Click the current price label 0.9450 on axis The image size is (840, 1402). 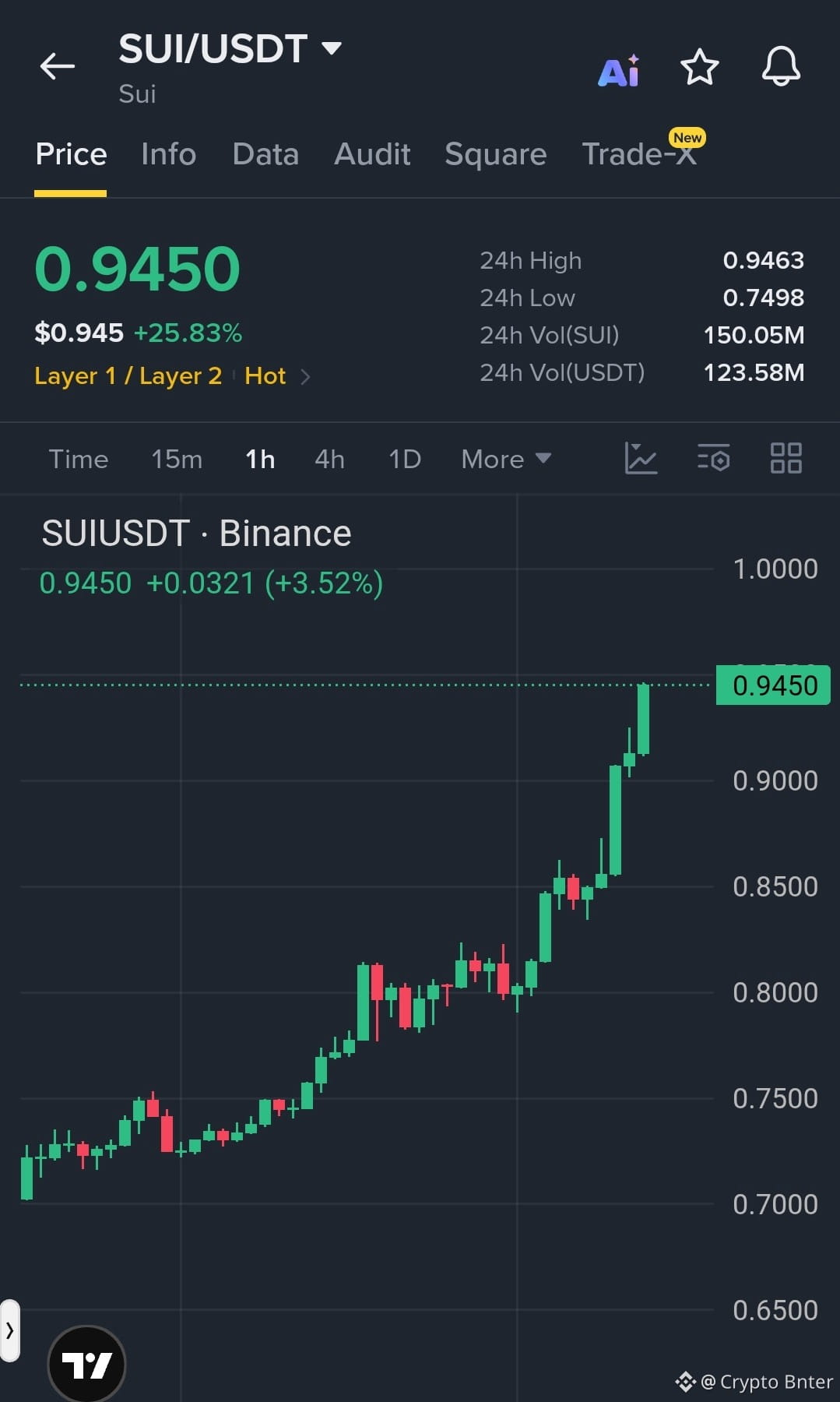point(774,685)
